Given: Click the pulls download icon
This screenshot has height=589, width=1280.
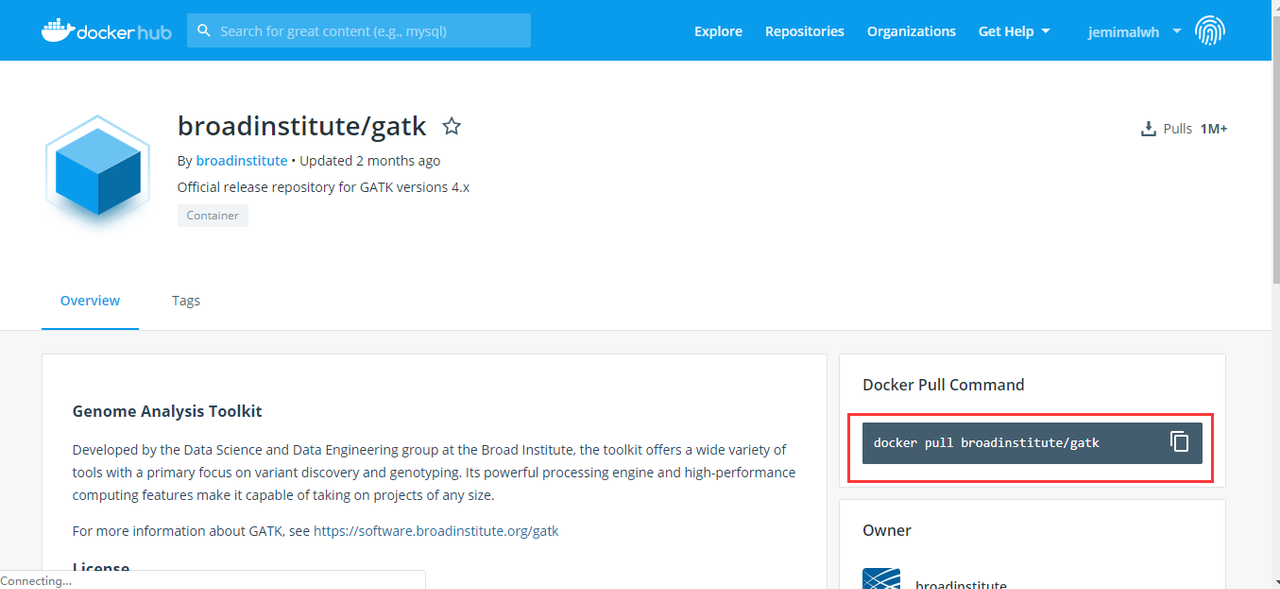Looking at the screenshot, I should (x=1148, y=129).
